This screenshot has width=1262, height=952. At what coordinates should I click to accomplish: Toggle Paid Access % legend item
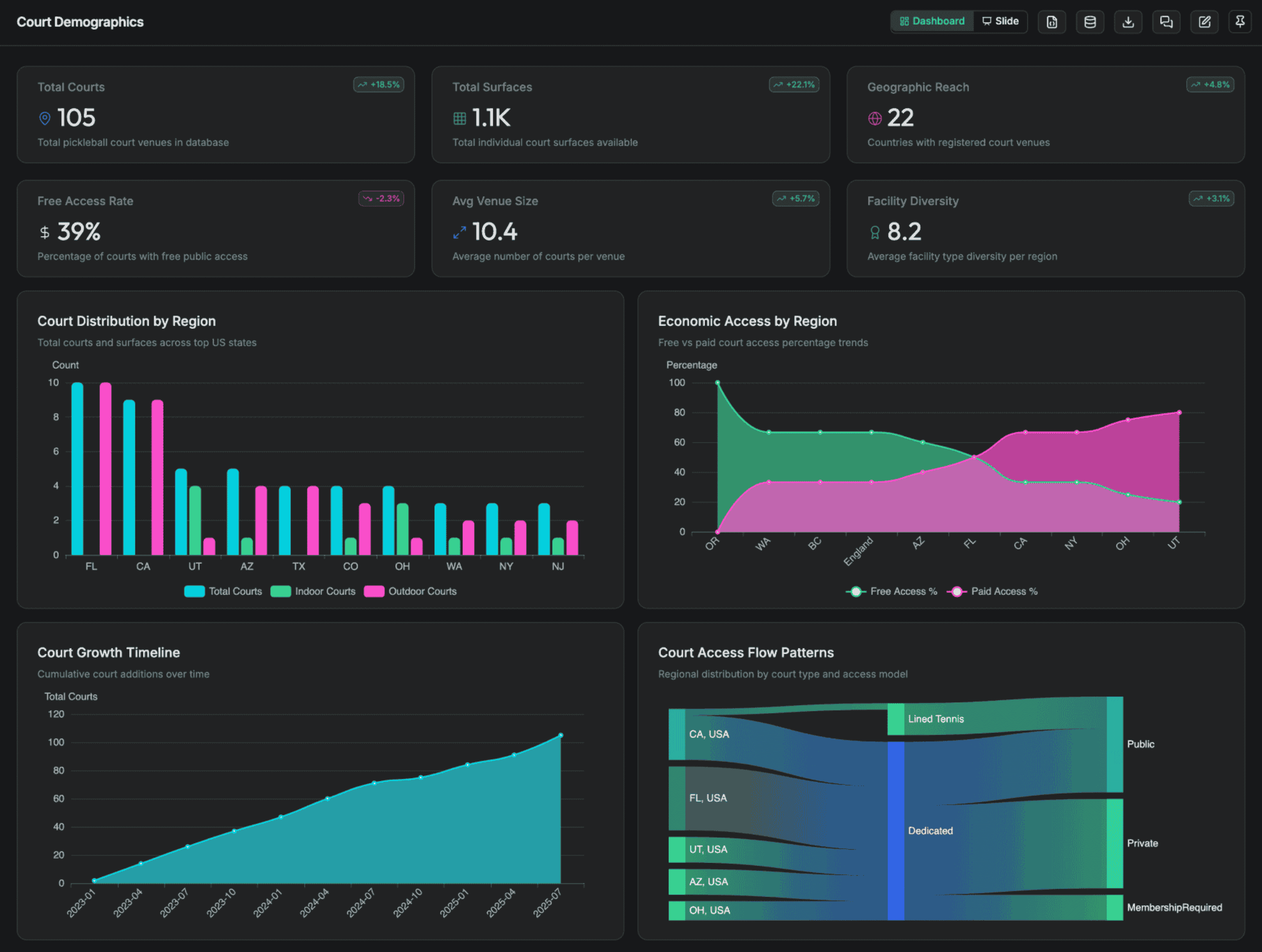(x=992, y=591)
